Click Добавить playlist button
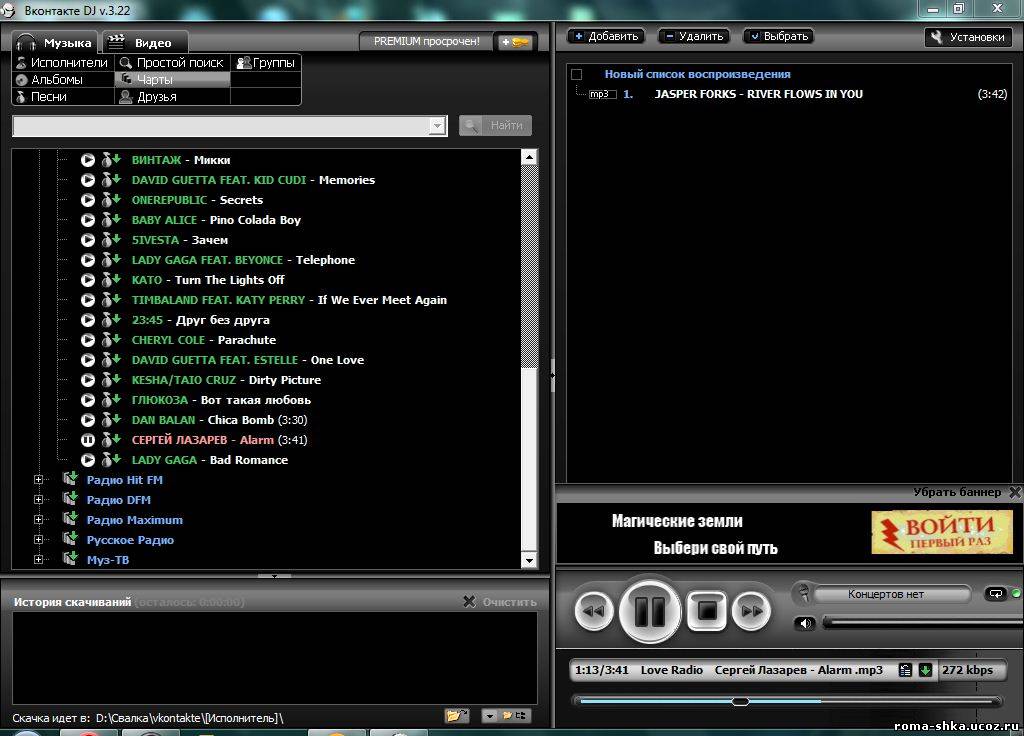1024x736 pixels. [x=606, y=37]
